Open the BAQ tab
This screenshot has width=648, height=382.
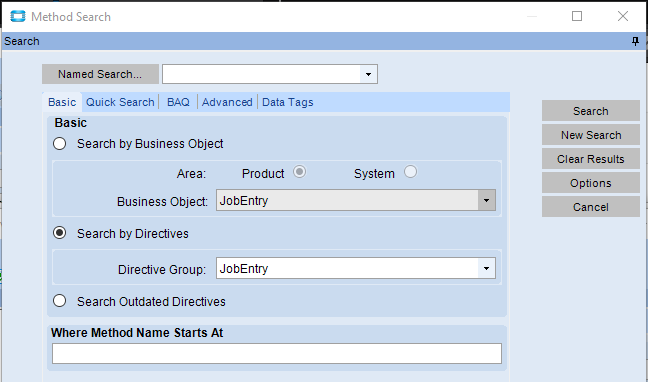point(178,102)
